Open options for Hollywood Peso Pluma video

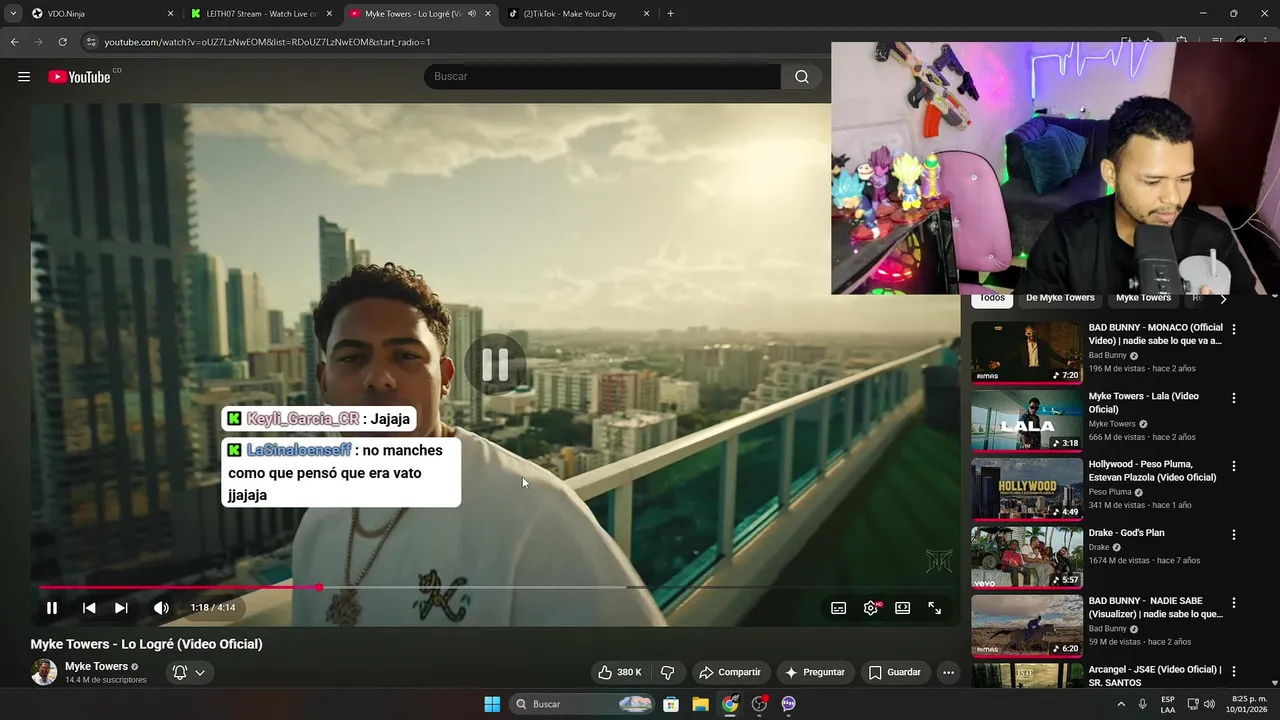[1234, 466]
